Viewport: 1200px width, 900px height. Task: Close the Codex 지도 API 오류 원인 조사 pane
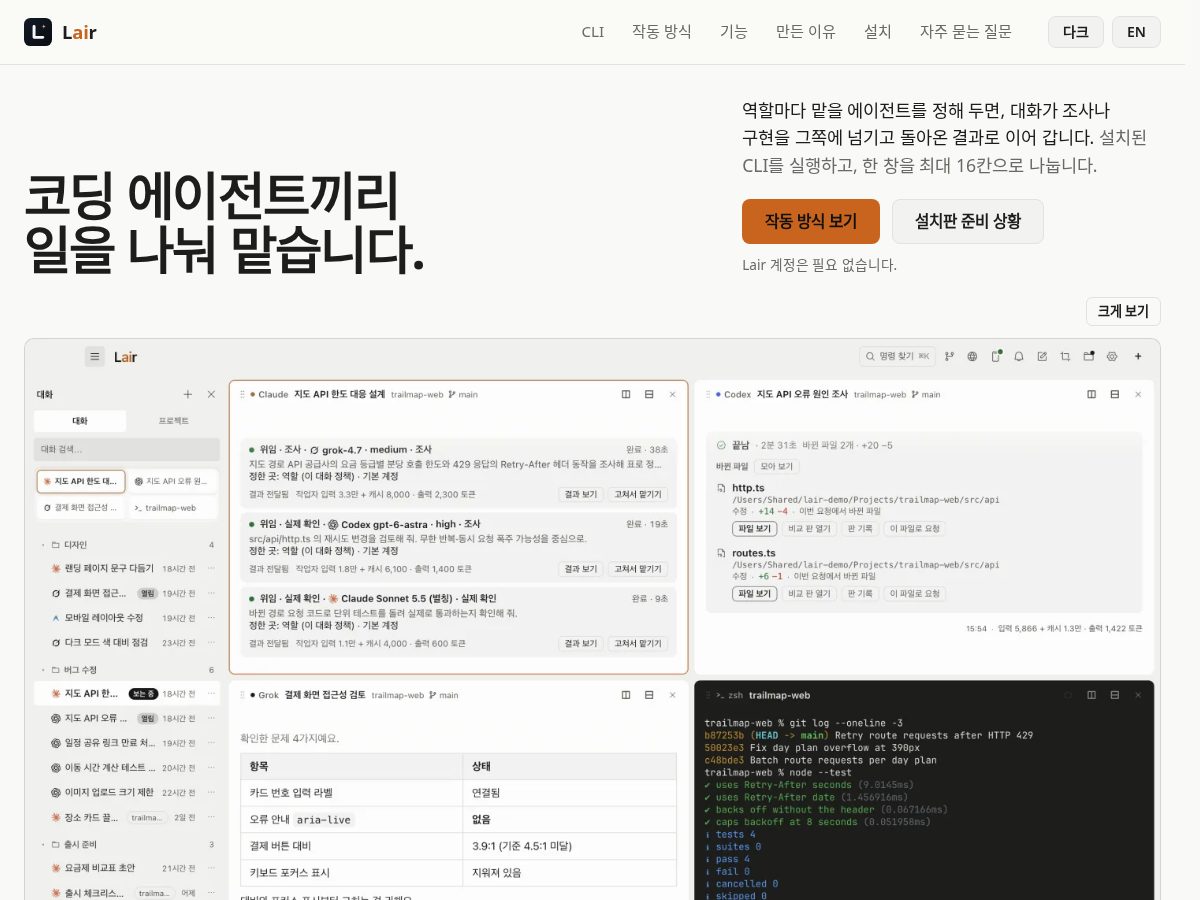pyautogui.click(x=1138, y=394)
